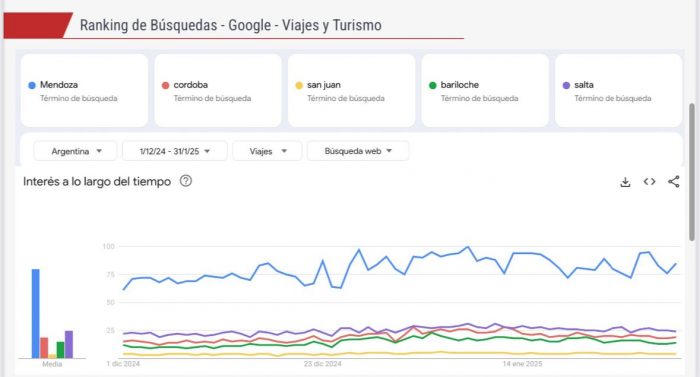The width and height of the screenshot is (700, 377).
Task: Open the help icon beside Interés a lo largo del tiempo
Action: pyautogui.click(x=186, y=181)
